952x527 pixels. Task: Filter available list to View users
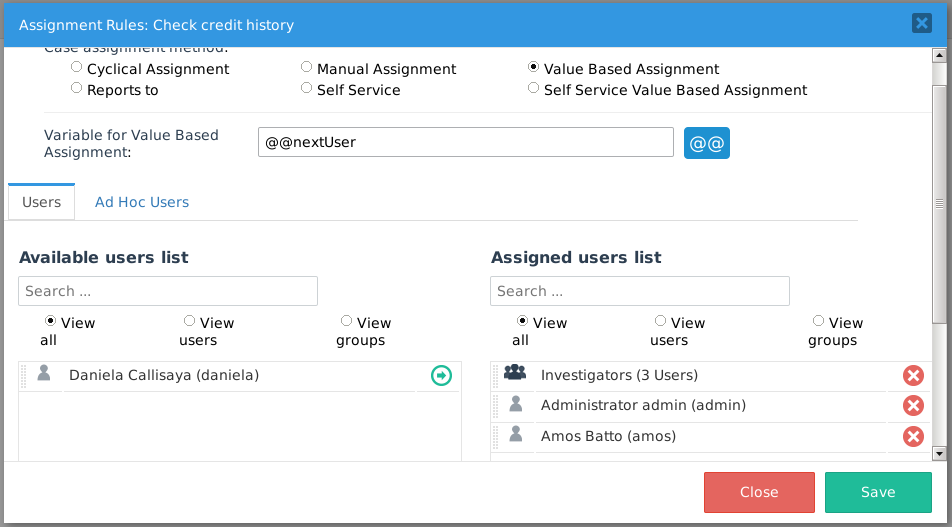click(189, 321)
